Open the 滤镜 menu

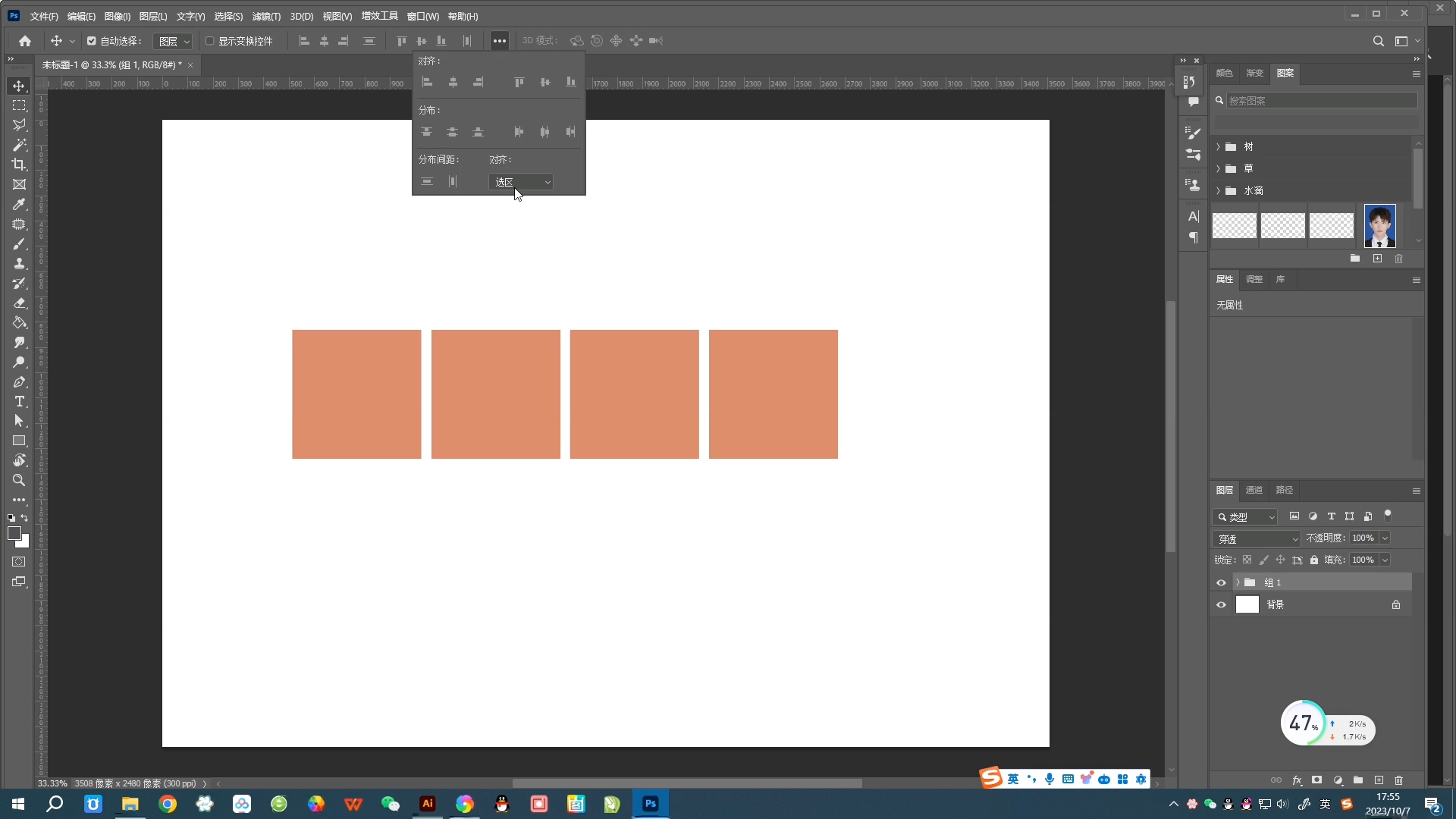(266, 16)
